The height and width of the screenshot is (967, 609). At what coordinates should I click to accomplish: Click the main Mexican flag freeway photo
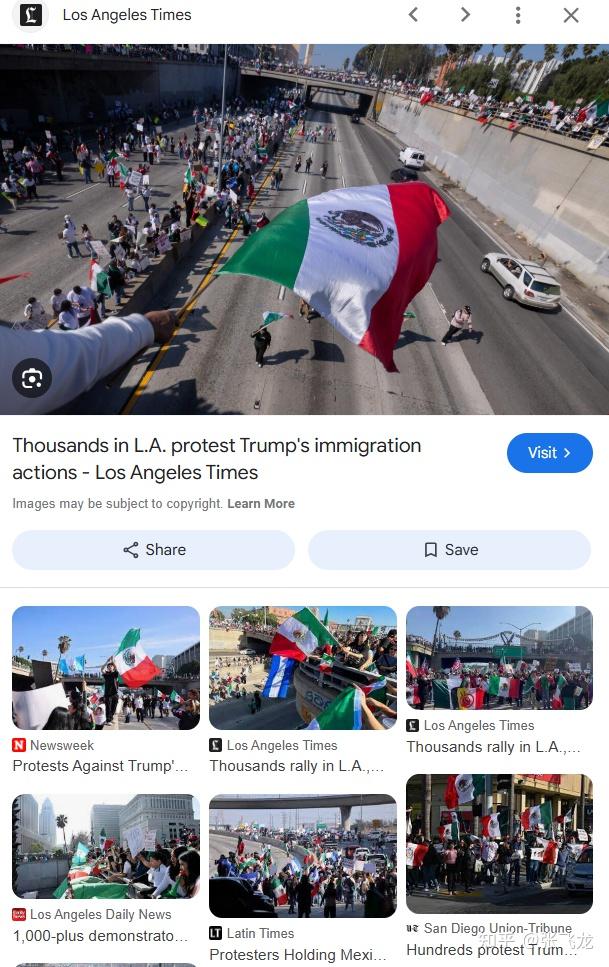coord(304,229)
